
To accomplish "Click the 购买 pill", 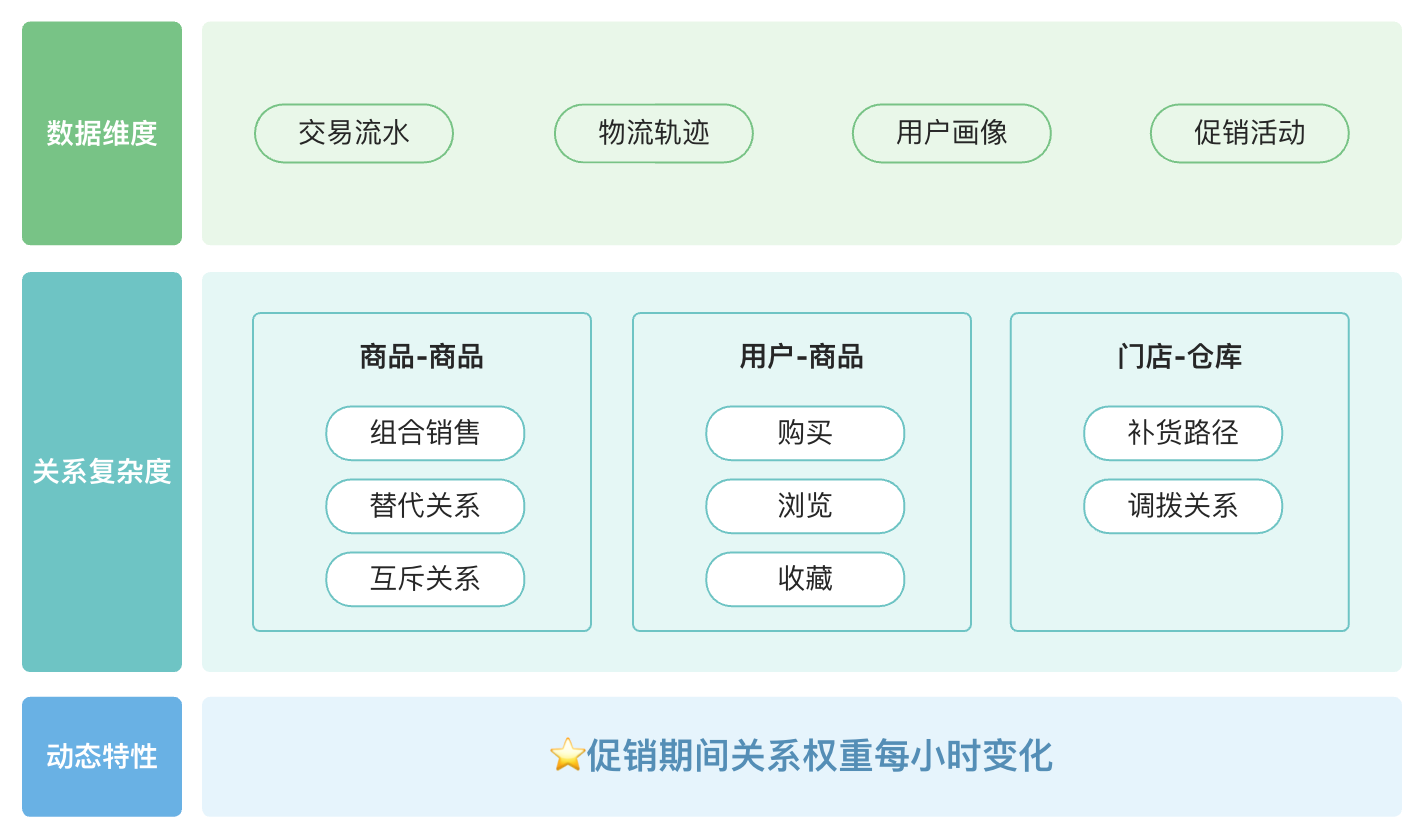I will tap(805, 433).
